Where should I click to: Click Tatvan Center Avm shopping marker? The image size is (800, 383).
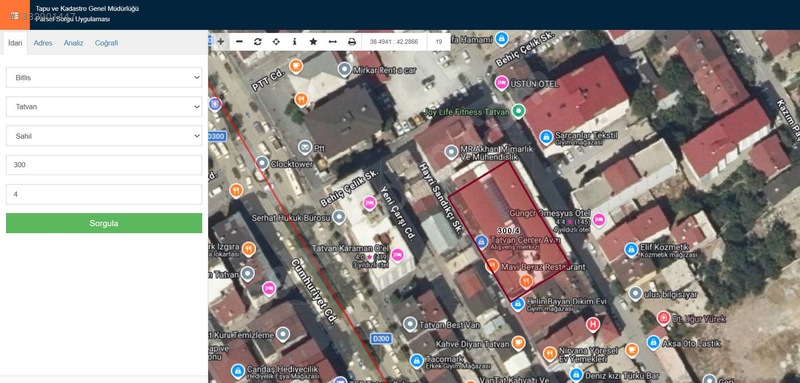point(481,242)
